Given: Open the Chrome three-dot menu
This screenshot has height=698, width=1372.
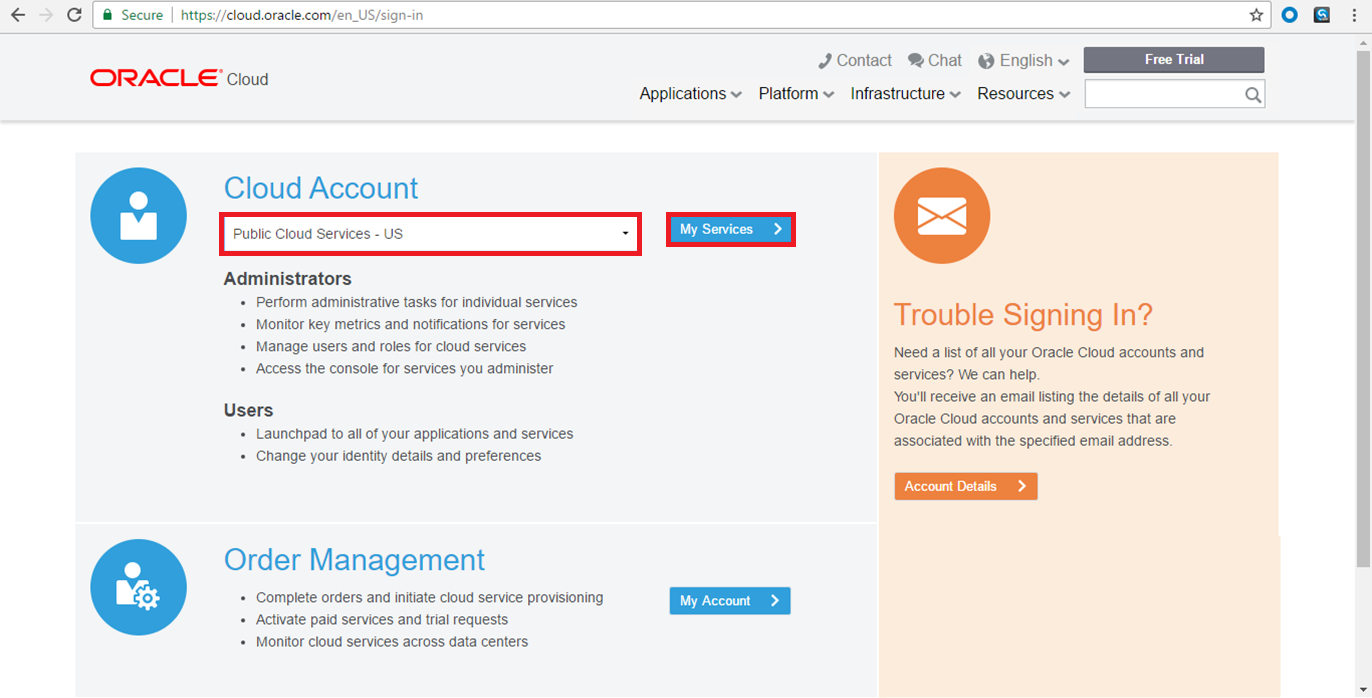Looking at the screenshot, I should [1352, 15].
